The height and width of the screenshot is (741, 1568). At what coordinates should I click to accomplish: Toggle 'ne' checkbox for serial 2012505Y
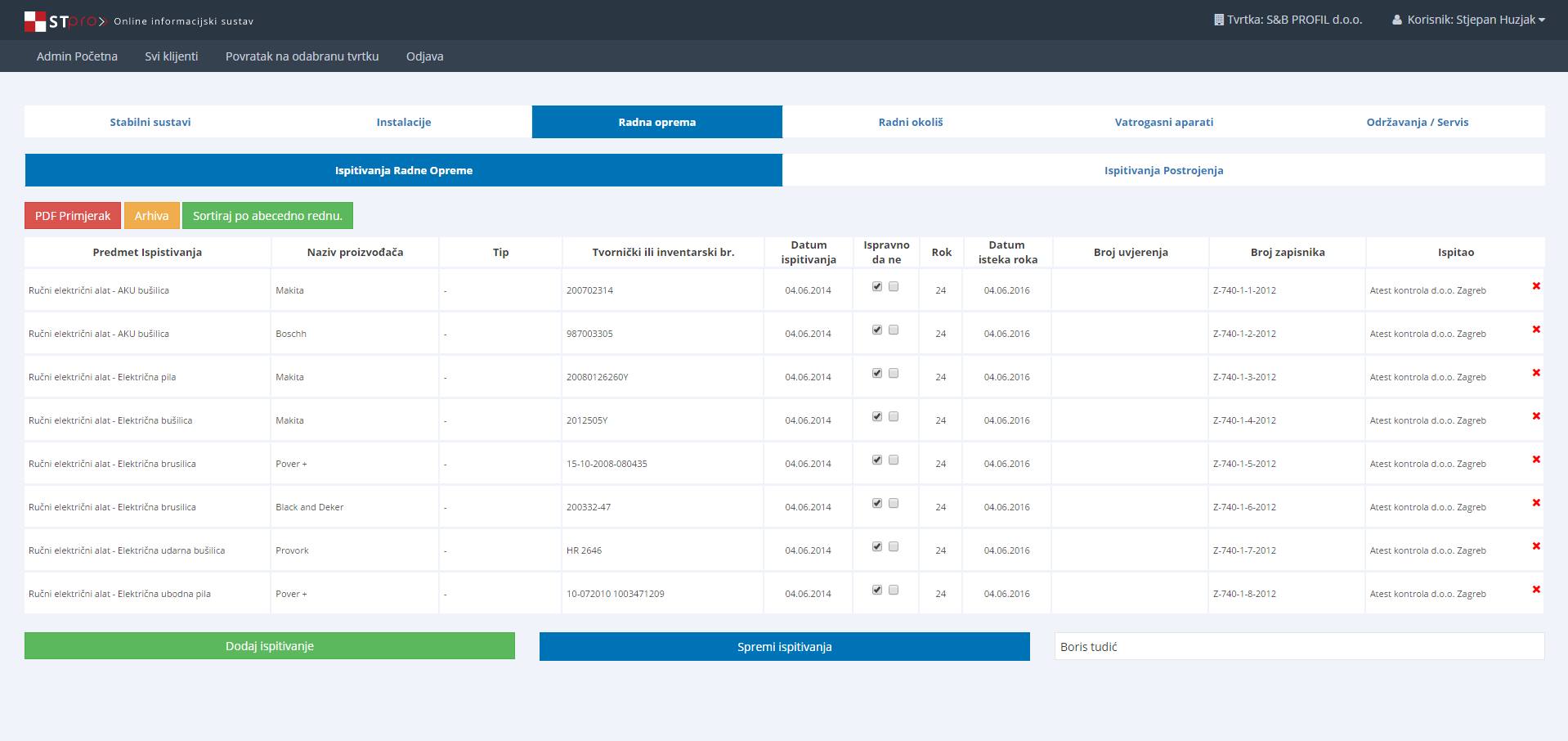[x=894, y=416]
